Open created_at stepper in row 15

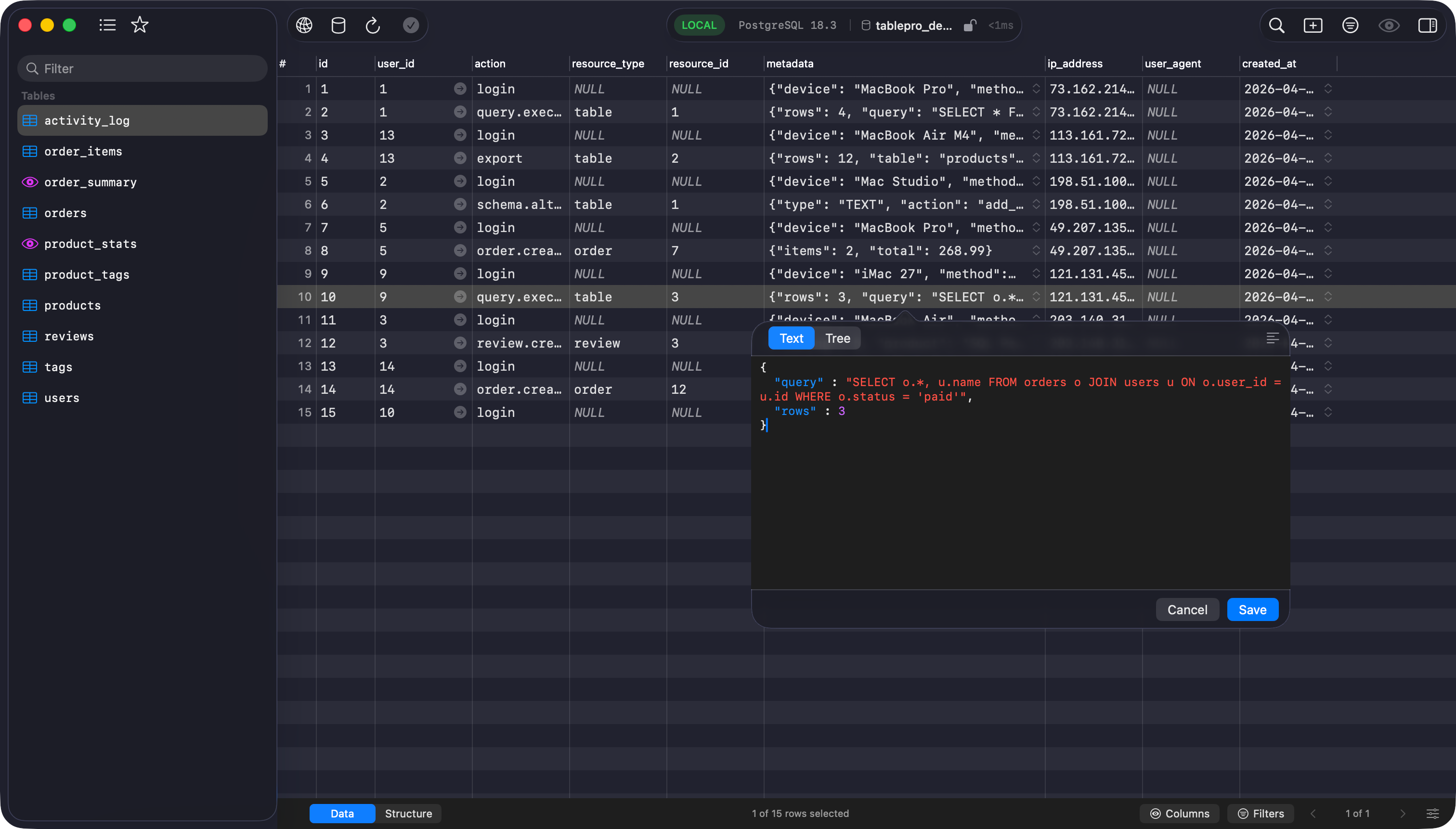(x=1328, y=412)
